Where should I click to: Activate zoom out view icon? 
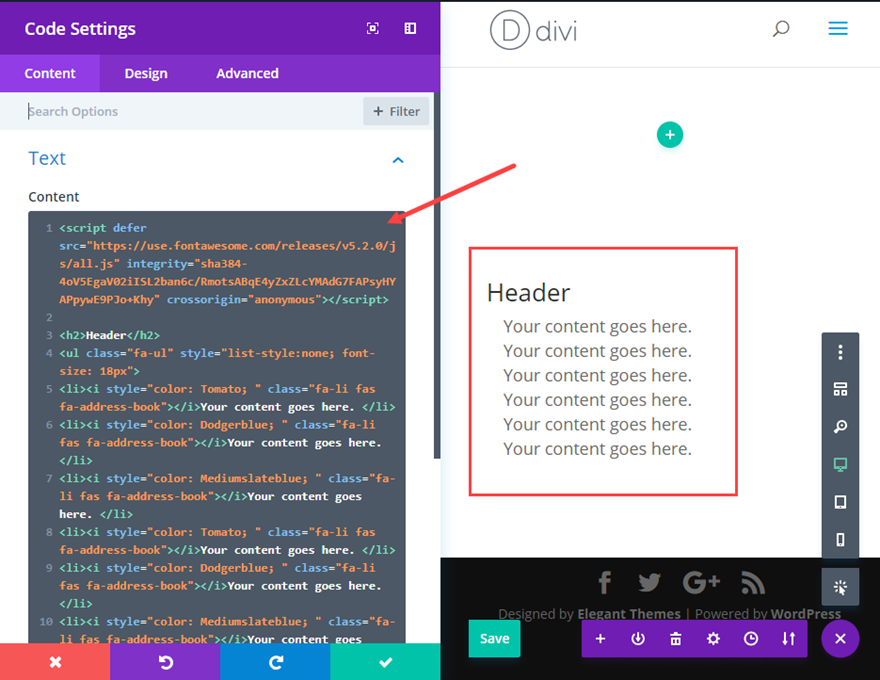point(840,427)
